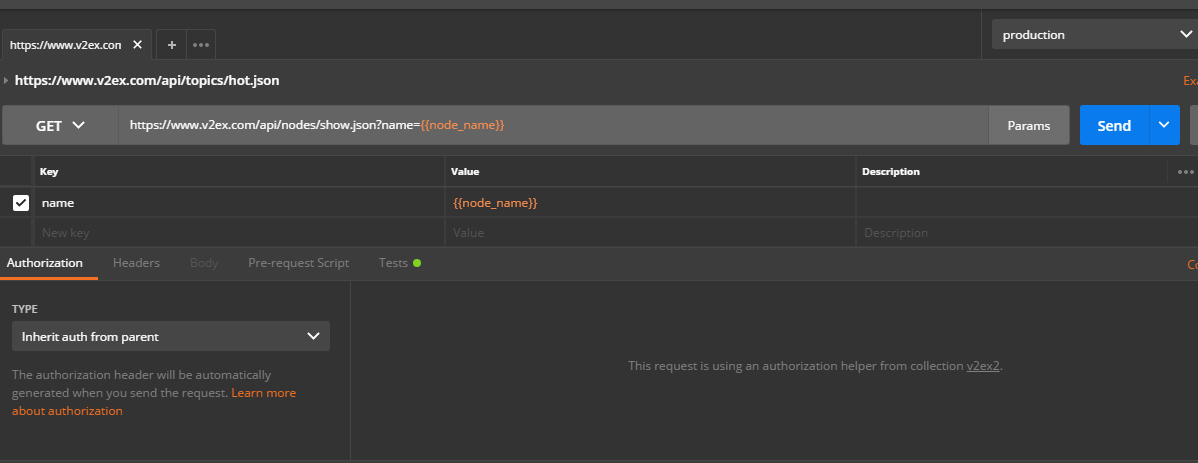Switch to the Authorization tab
Image resolution: width=1198 pixels, height=463 pixels.
[x=44, y=263]
